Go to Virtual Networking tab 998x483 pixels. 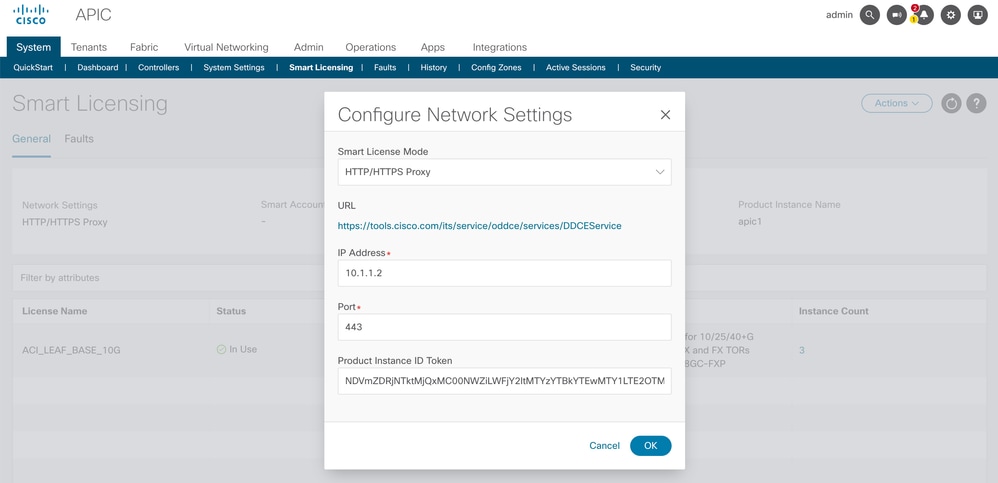tap(226, 47)
